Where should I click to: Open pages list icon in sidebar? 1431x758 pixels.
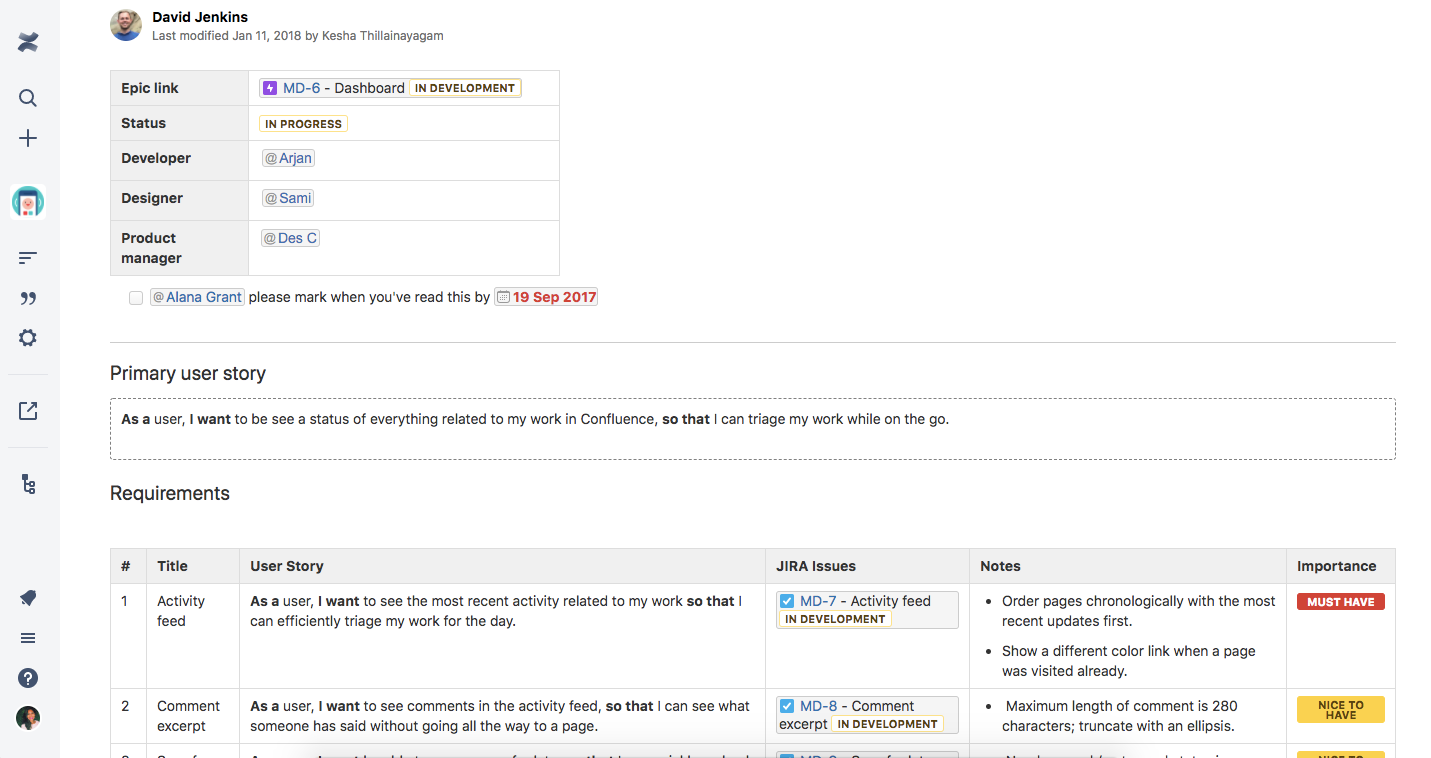(x=28, y=258)
